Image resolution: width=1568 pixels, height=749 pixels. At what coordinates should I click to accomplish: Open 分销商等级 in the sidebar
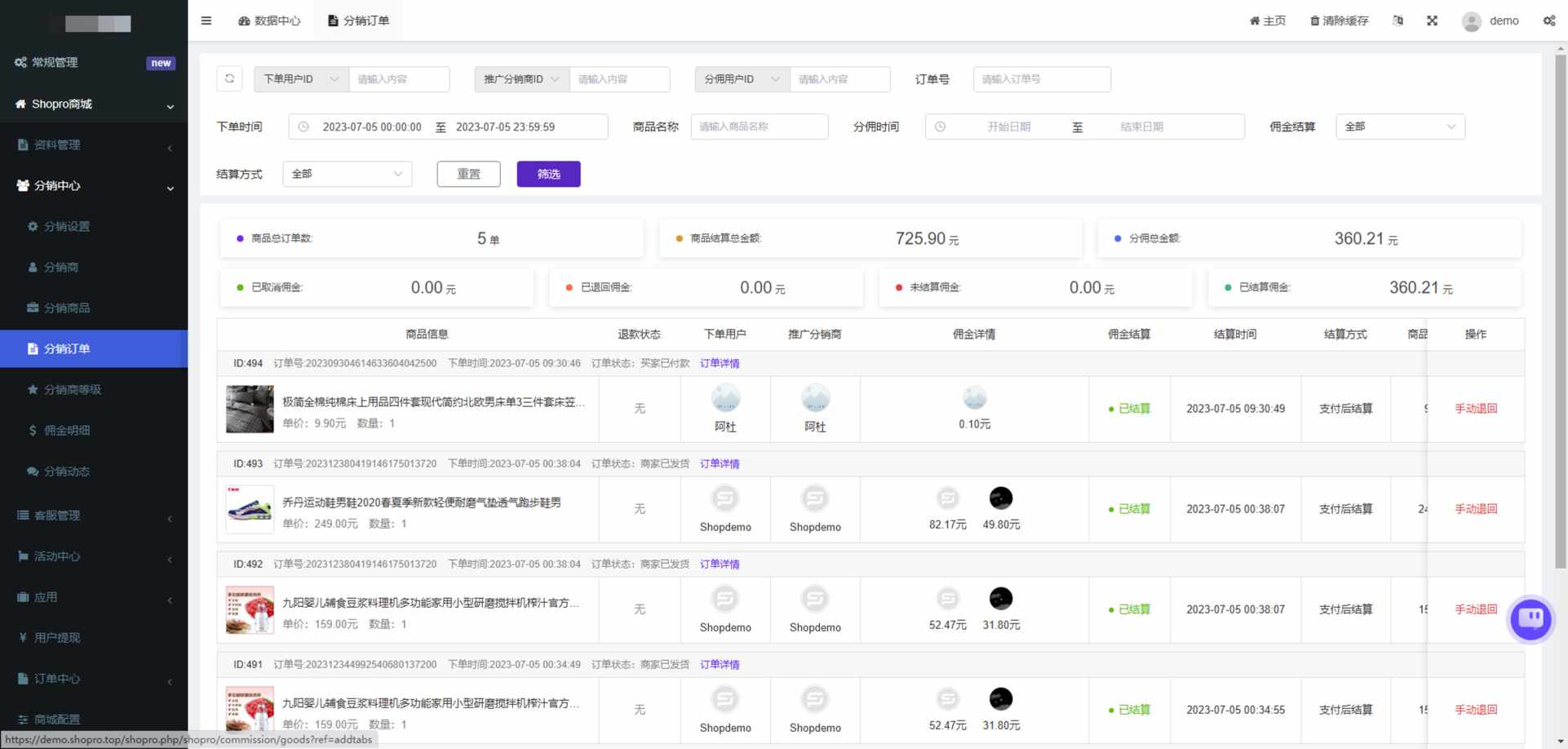94,389
